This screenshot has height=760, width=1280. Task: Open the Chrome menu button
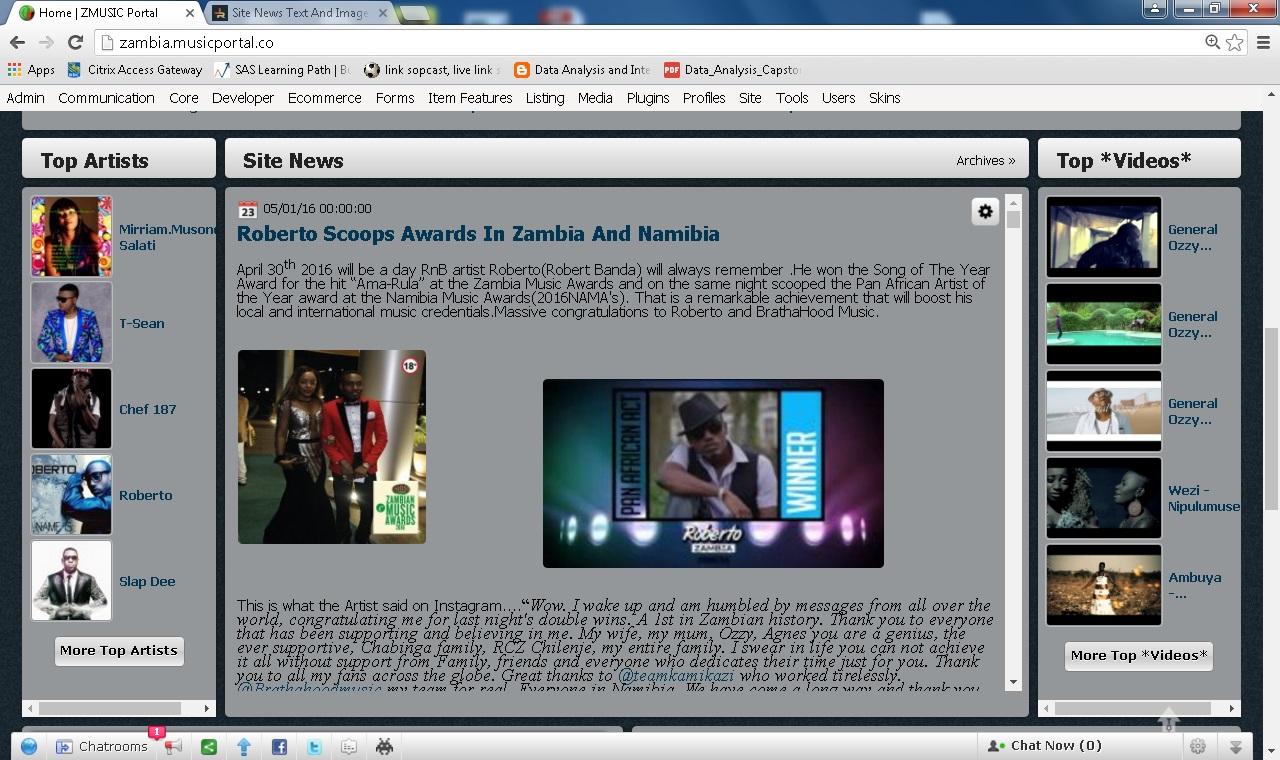point(1263,42)
